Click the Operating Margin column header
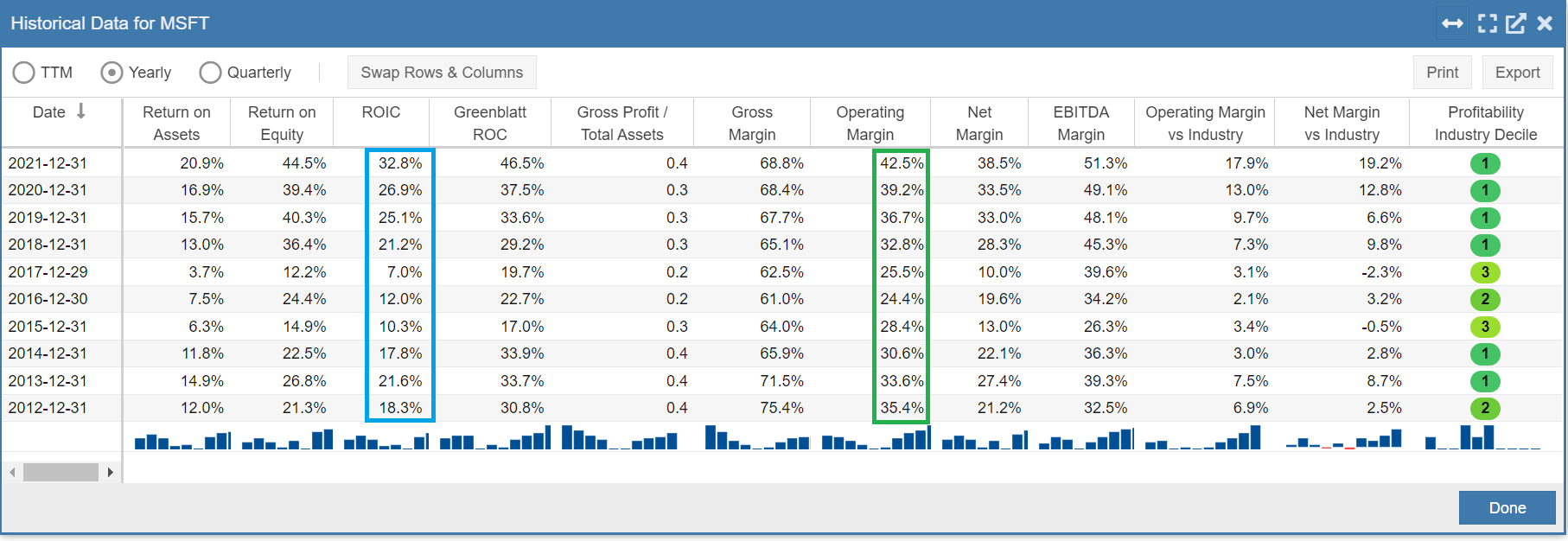 pyautogui.click(x=870, y=123)
